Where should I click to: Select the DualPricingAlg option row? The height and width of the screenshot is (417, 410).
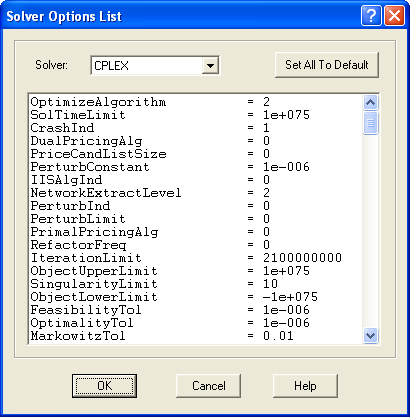(196, 141)
